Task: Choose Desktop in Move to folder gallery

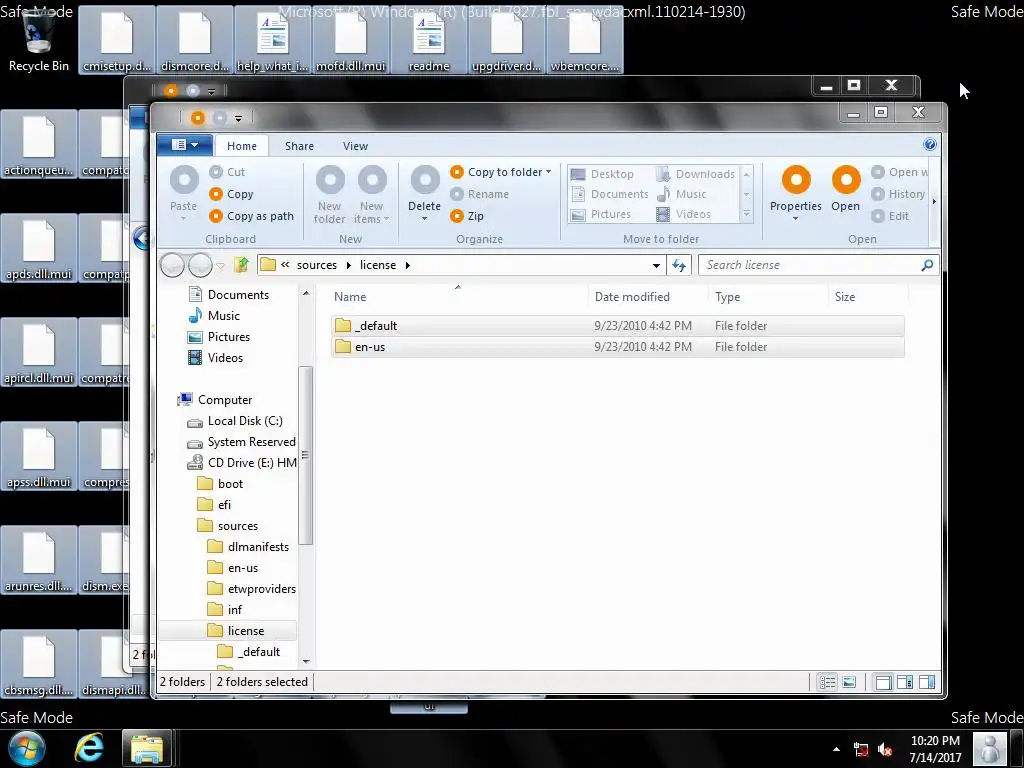Action: pos(602,174)
